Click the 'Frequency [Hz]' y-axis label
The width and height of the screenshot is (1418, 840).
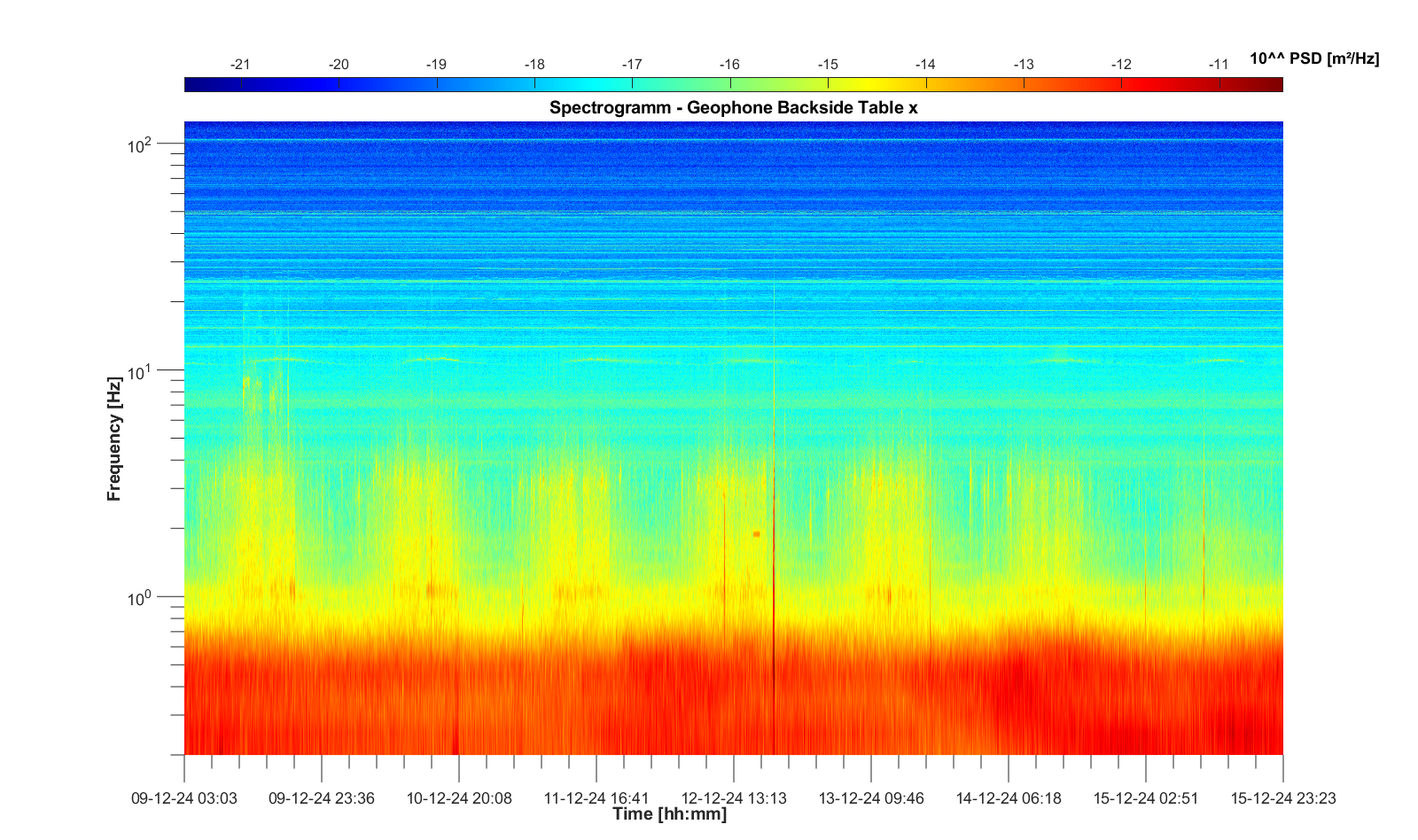click(113, 439)
